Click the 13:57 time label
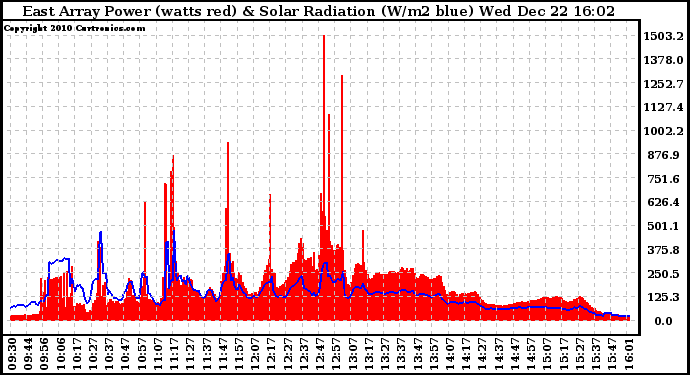The height and width of the screenshot is (375, 690). (x=434, y=354)
